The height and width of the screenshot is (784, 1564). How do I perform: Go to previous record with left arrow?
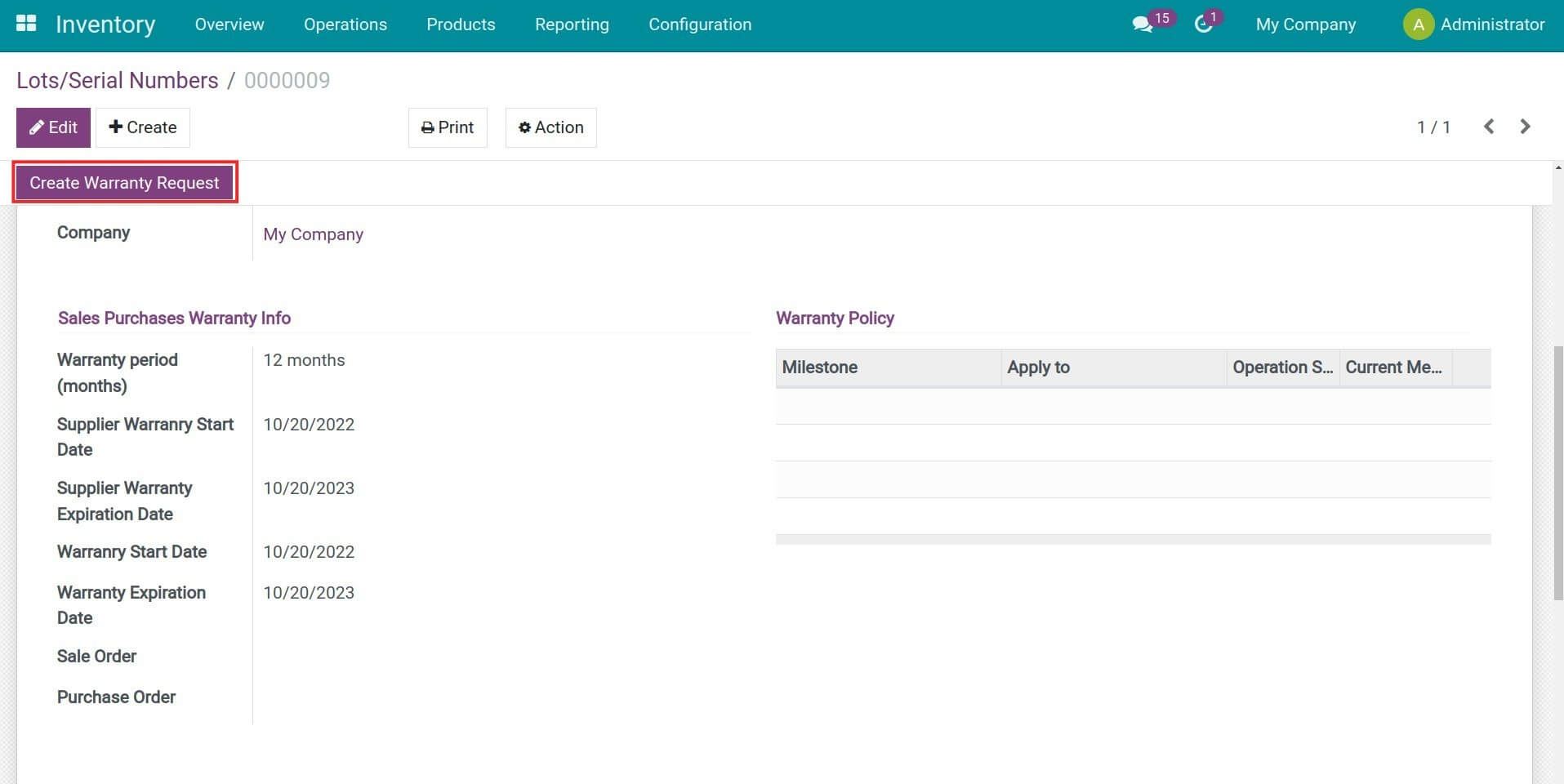[x=1490, y=127]
